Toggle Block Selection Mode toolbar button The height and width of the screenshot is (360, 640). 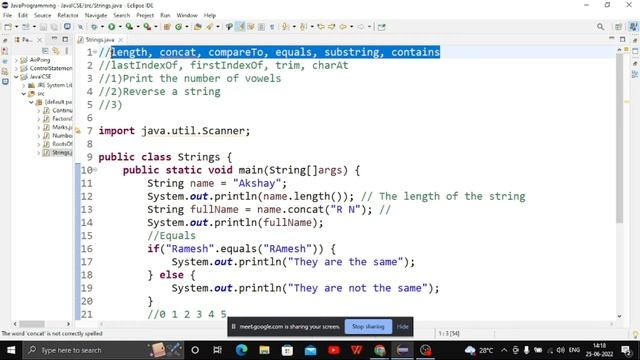[x=261, y=27]
